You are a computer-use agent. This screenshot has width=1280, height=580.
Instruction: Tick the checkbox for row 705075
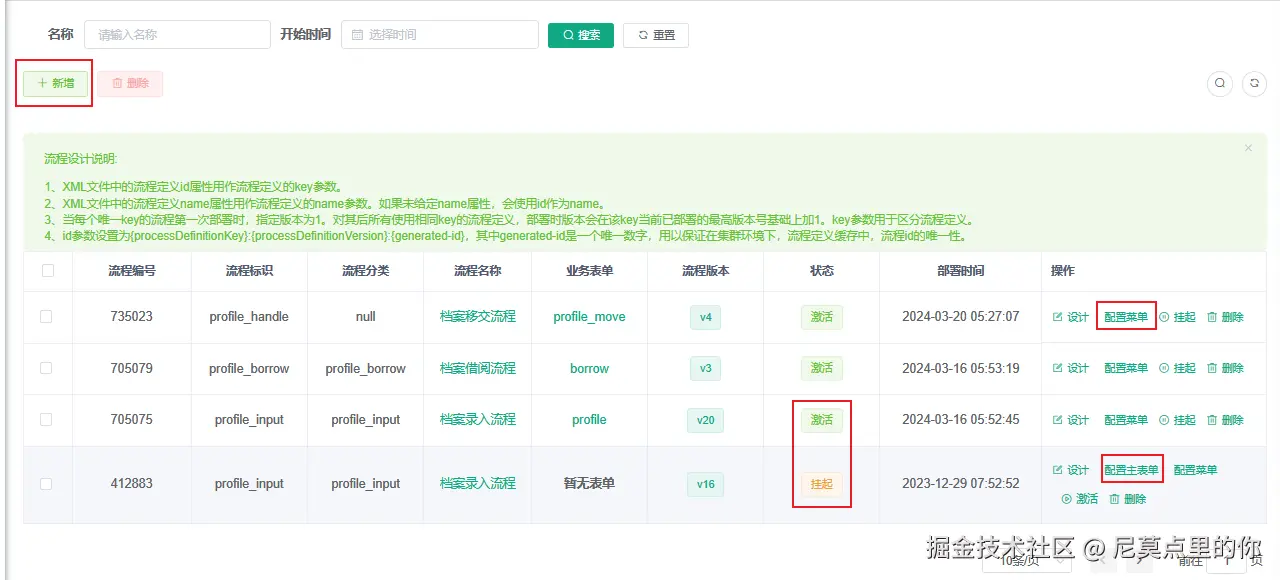pyautogui.click(x=46, y=420)
